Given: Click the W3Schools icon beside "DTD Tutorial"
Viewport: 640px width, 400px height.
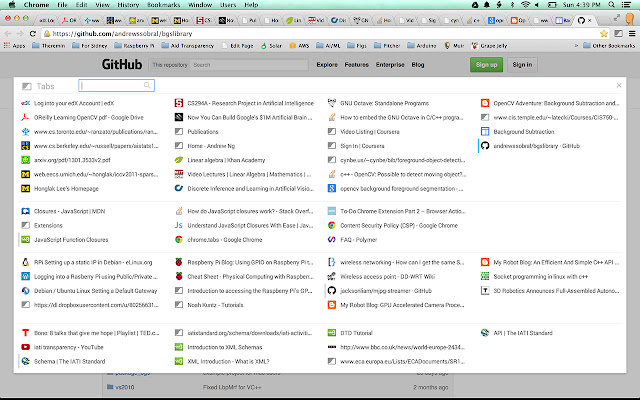Looking at the screenshot, I should 332,333.
